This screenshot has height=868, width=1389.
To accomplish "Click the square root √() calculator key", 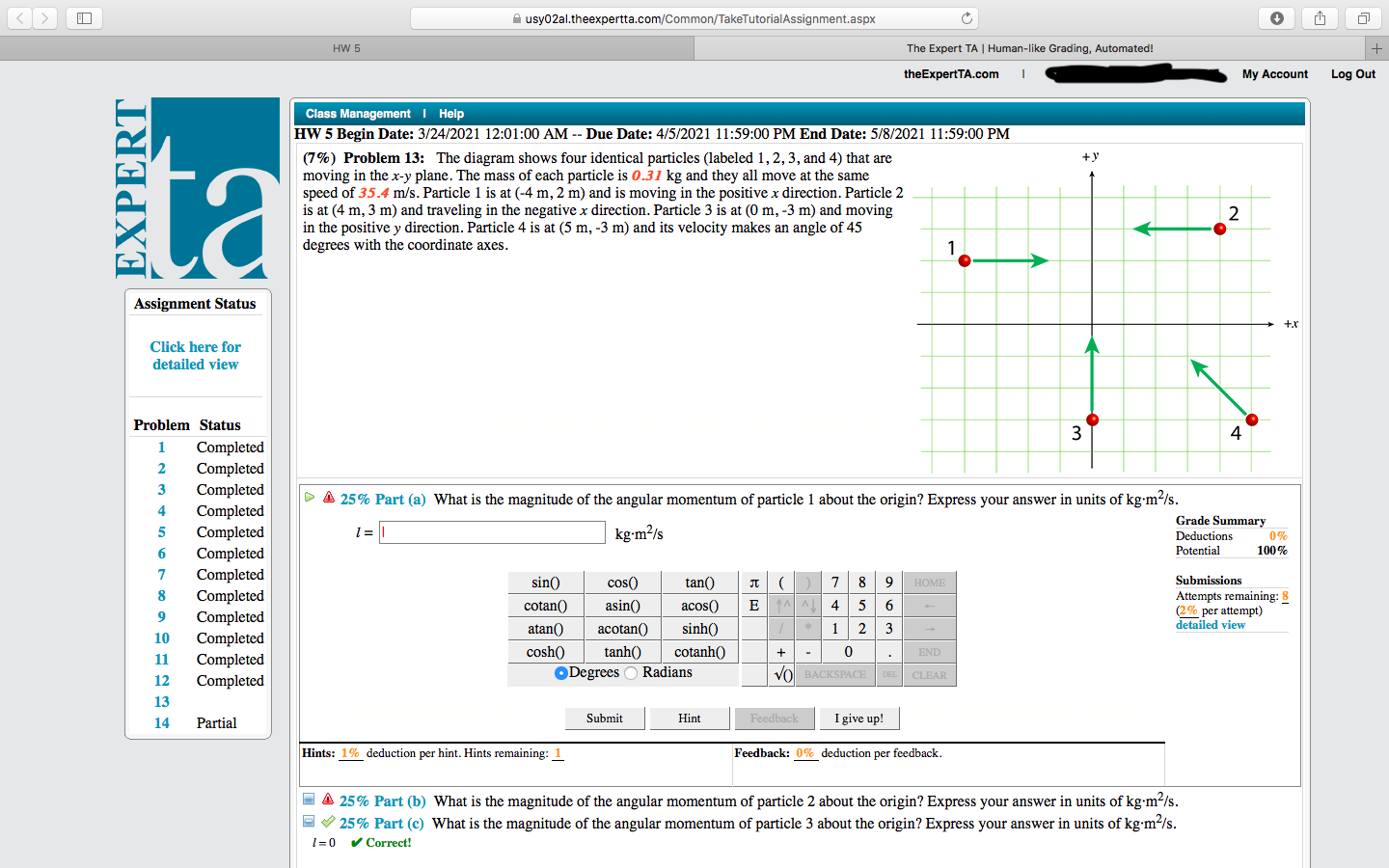I will (780, 674).
